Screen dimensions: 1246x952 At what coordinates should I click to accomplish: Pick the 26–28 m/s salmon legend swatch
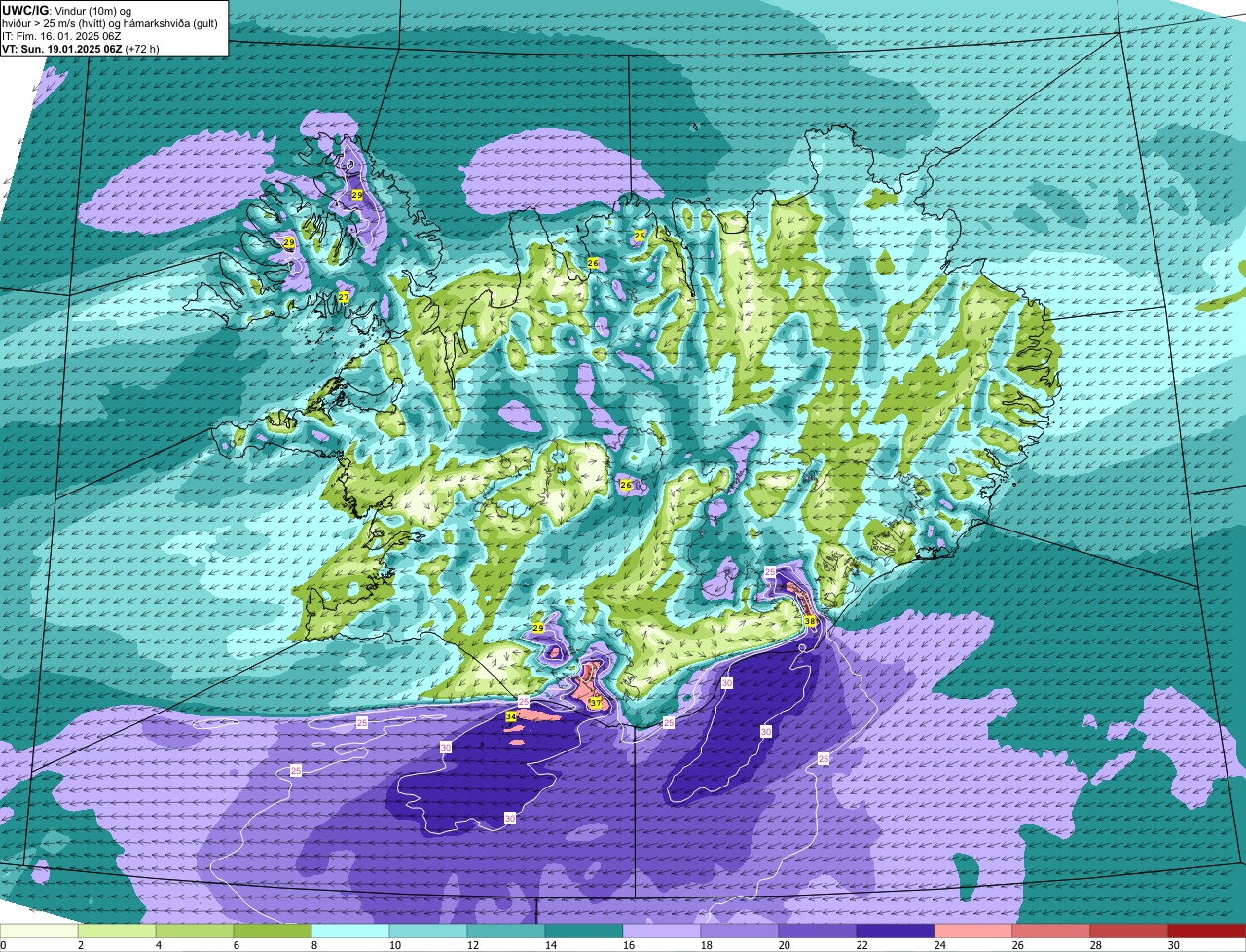(1051, 932)
